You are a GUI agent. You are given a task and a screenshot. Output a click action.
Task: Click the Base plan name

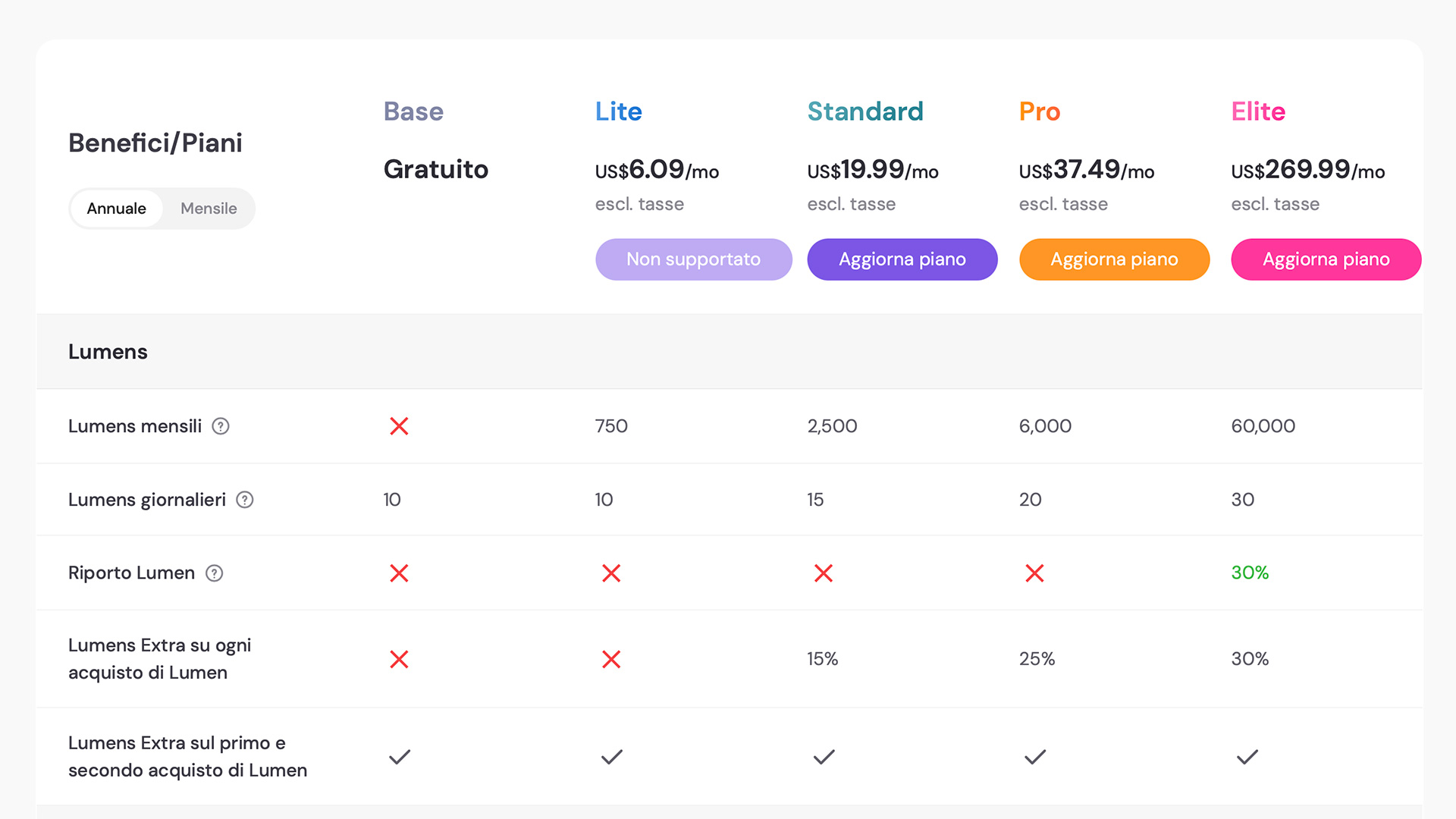(413, 111)
